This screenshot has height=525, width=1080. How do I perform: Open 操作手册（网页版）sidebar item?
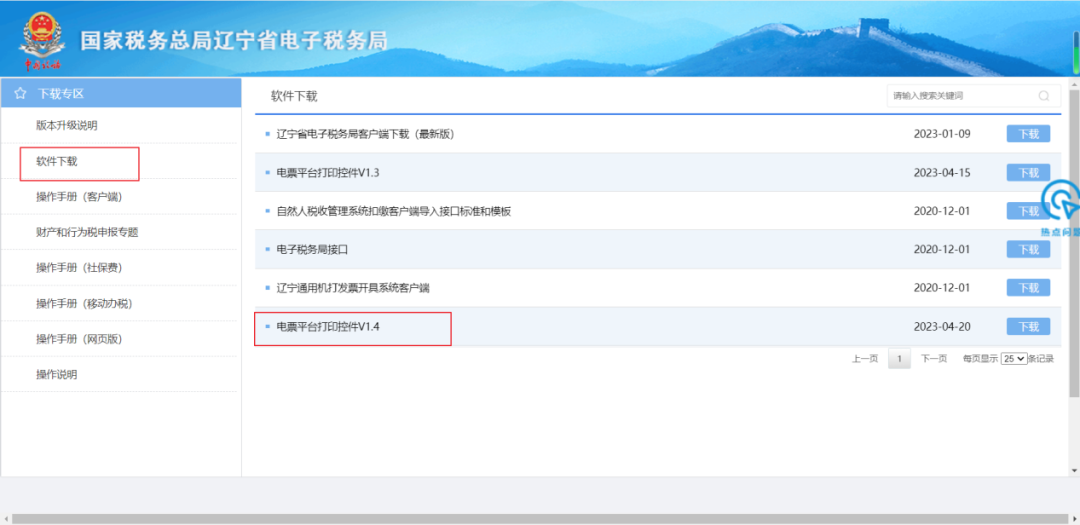tap(79, 339)
